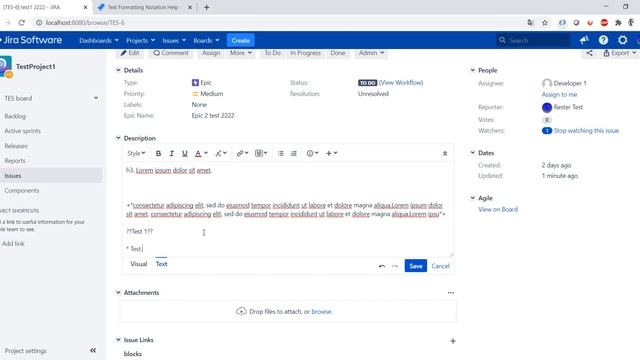
Task: Open the emoticon icons dropdown
Action: pyautogui.click(x=312, y=153)
